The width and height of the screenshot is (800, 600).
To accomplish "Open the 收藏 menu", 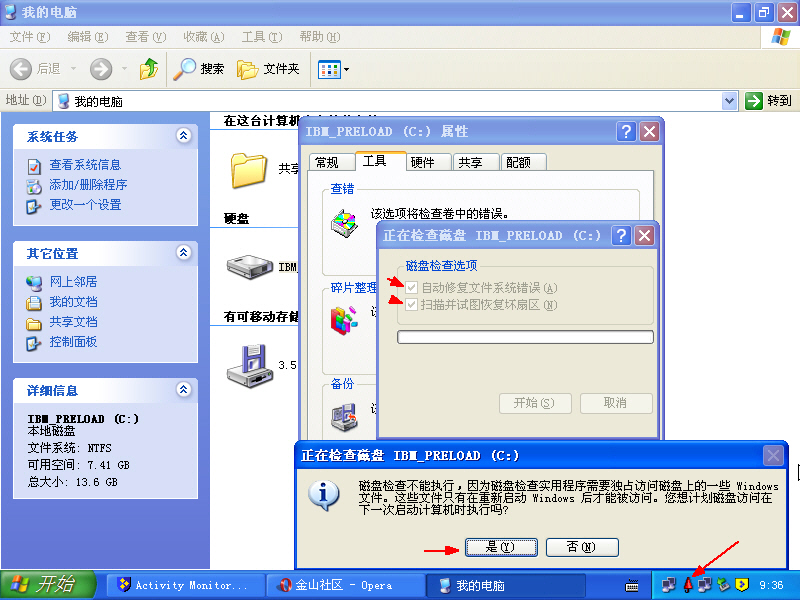I will [204, 37].
